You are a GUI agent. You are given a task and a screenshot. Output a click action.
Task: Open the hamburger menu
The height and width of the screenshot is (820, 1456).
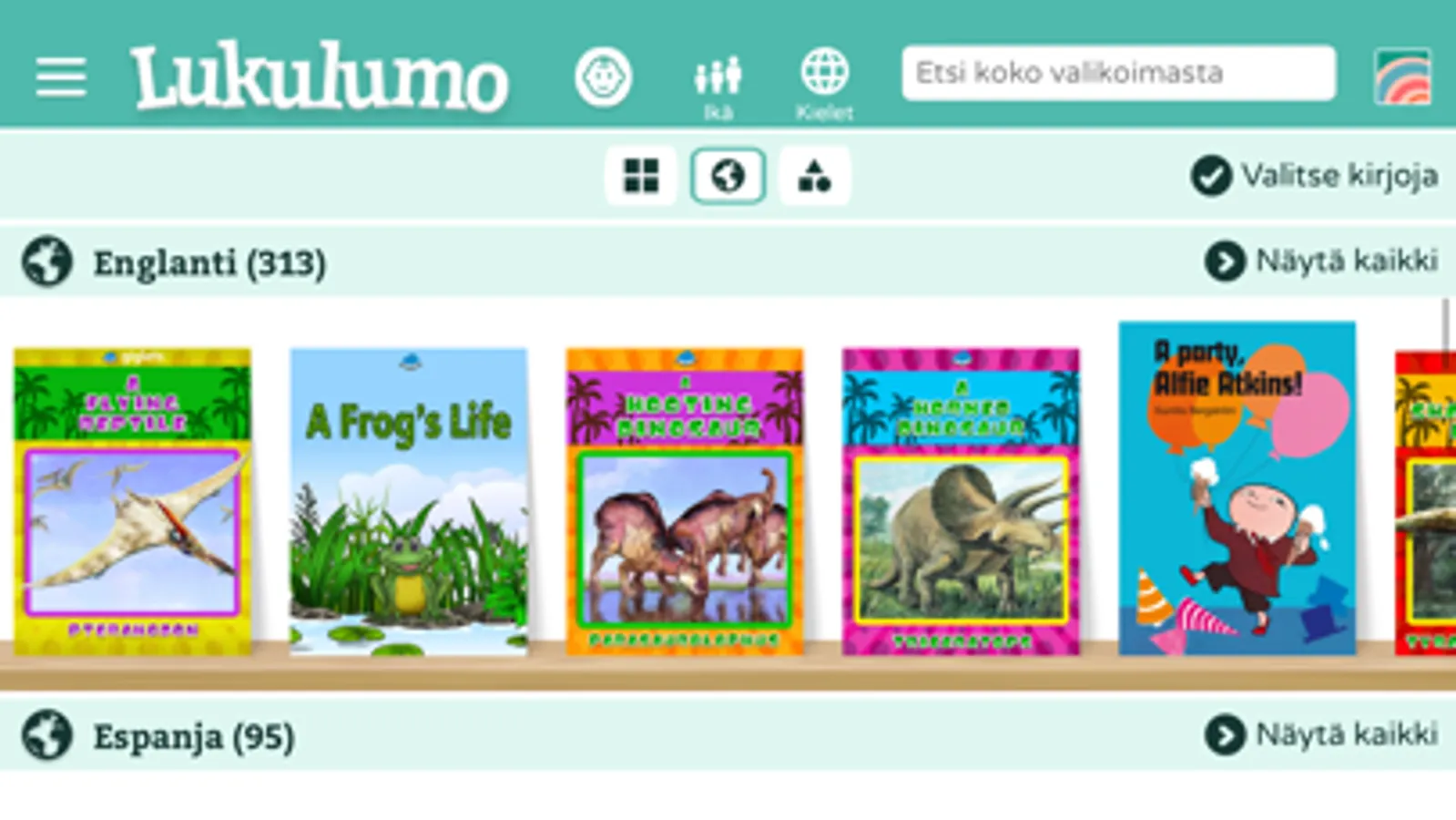click(61, 77)
